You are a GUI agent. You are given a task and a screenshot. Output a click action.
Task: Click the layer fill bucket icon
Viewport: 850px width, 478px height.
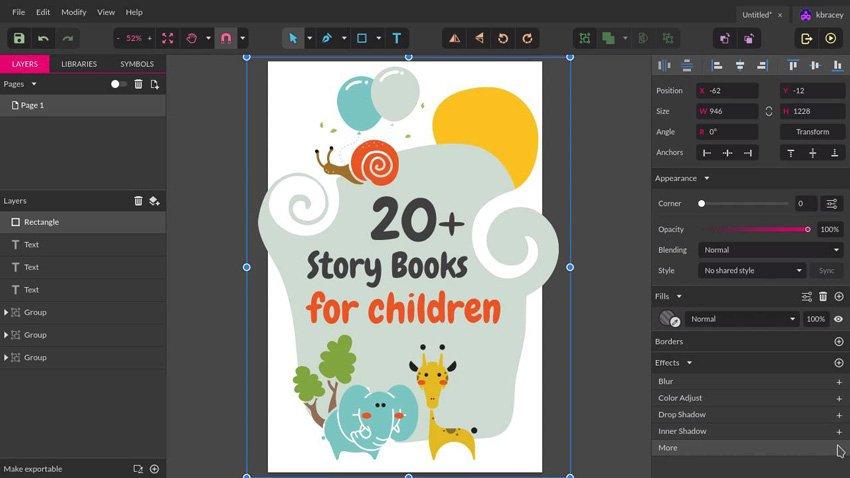point(154,201)
